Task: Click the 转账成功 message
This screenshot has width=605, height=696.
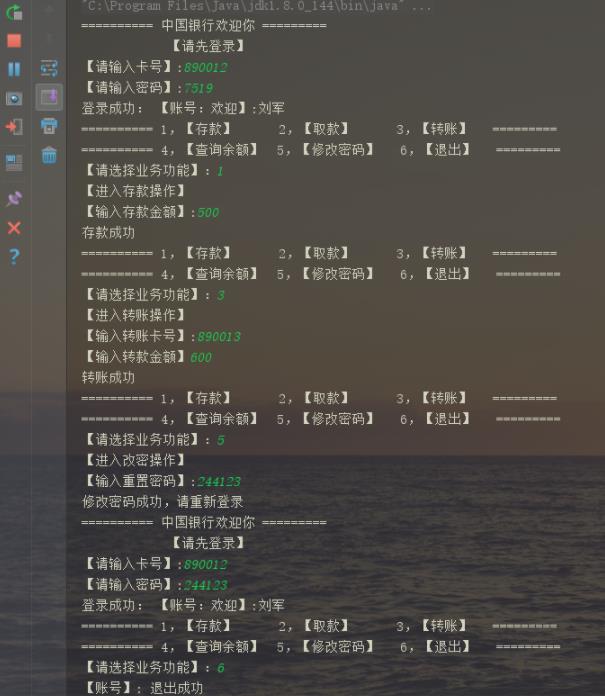Action: [x=108, y=377]
